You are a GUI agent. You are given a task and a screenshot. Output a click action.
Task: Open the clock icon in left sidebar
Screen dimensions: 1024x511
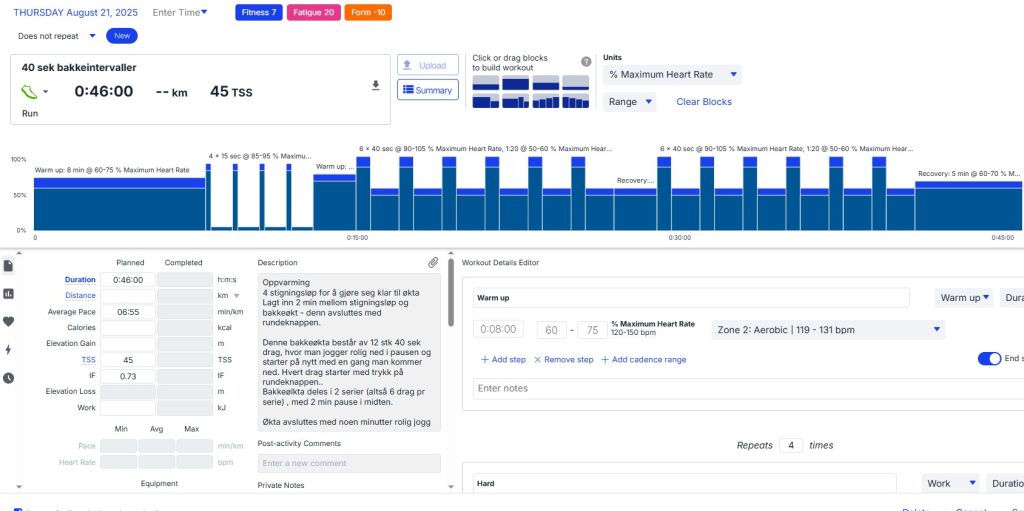click(9, 378)
